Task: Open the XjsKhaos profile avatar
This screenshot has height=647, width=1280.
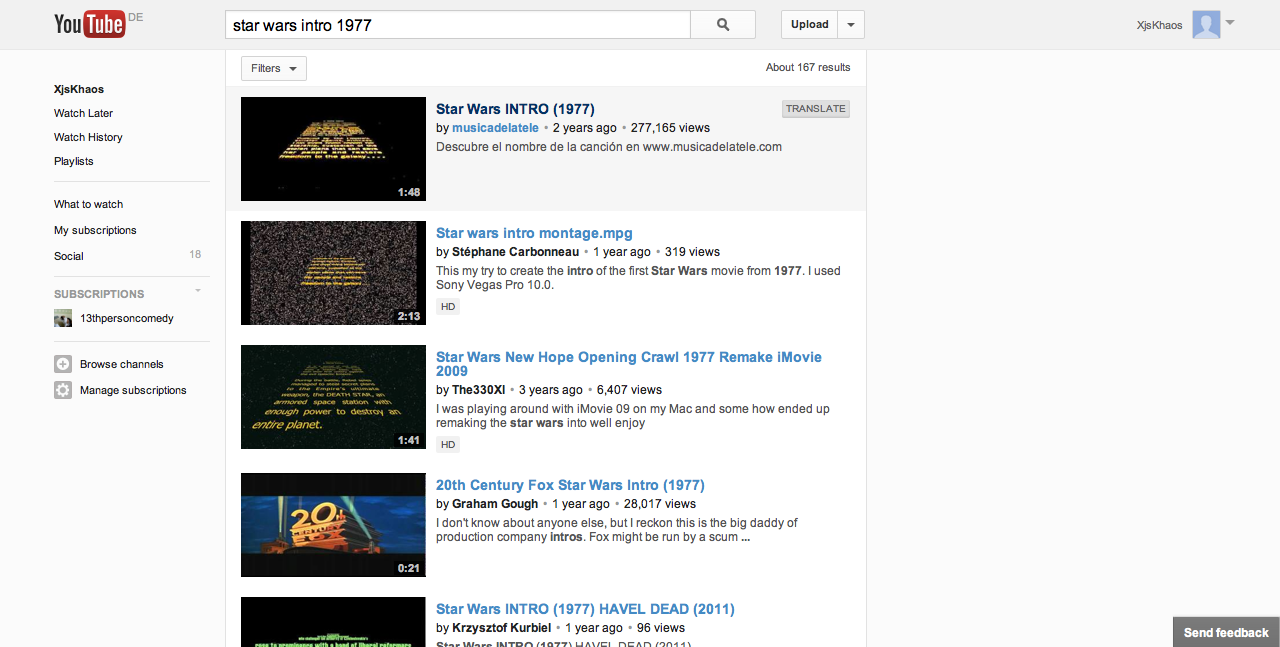Action: pyautogui.click(x=1206, y=25)
